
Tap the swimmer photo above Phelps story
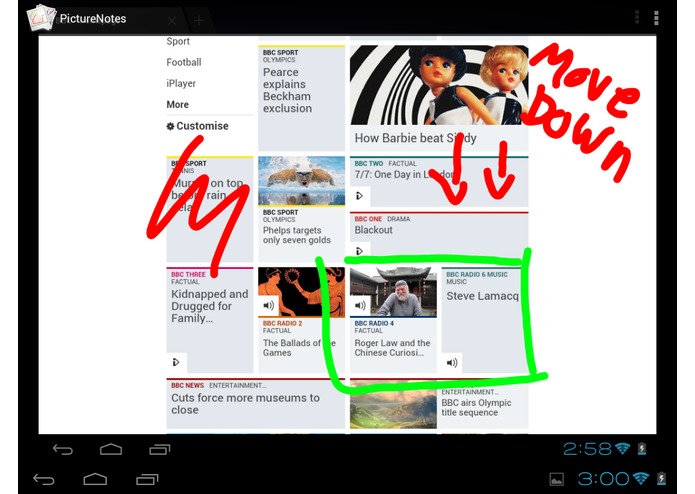[x=301, y=181]
